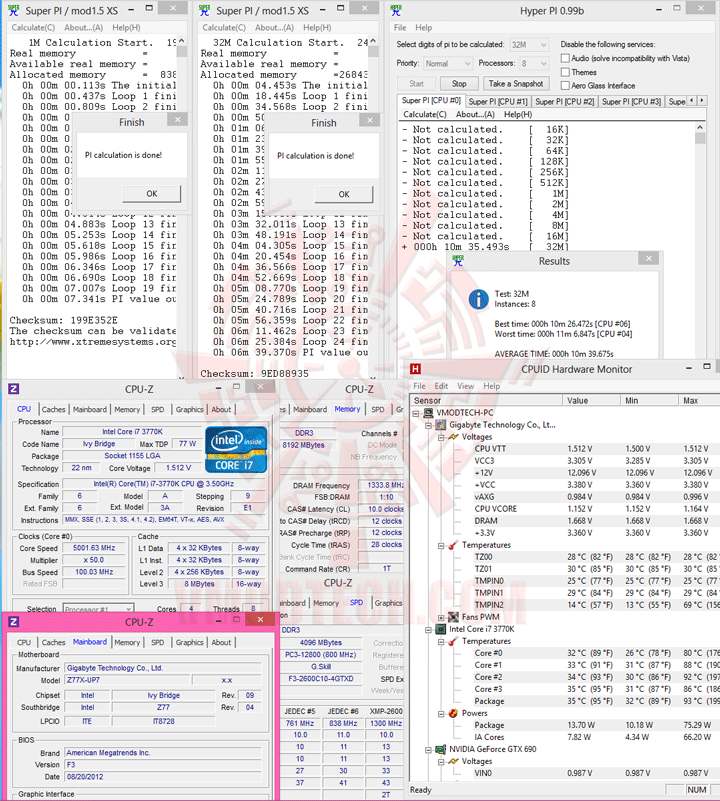
Task: Toggle the Aero Glass Interface checkbox
Action: click(565, 86)
